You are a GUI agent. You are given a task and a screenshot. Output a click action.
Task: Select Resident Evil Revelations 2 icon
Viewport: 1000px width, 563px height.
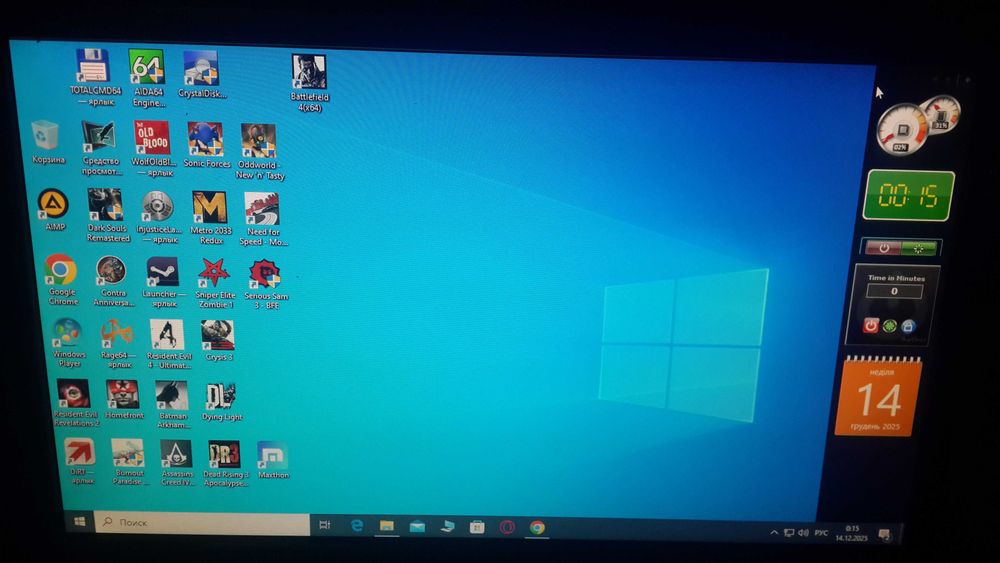click(73, 394)
